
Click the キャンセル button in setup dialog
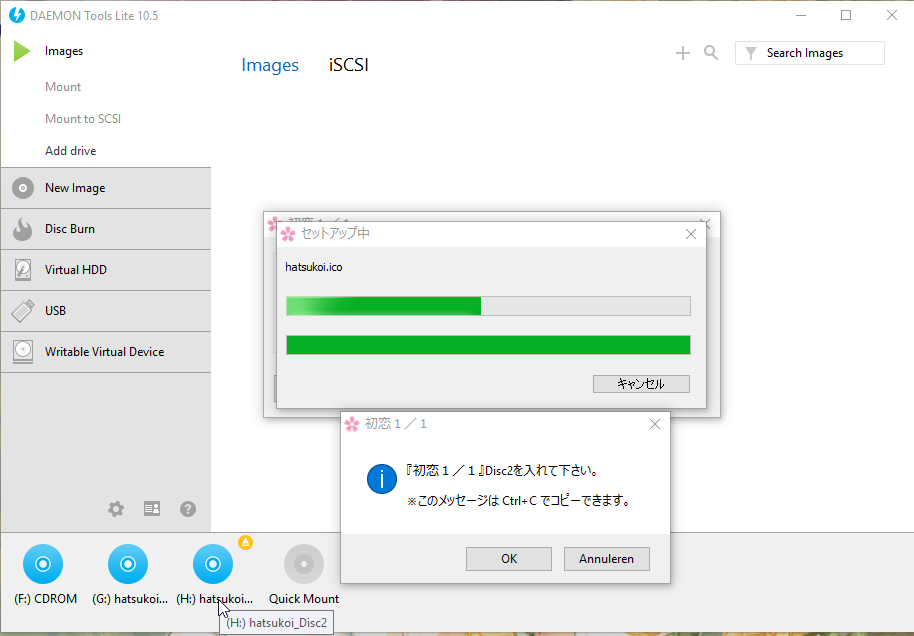[x=641, y=384]
